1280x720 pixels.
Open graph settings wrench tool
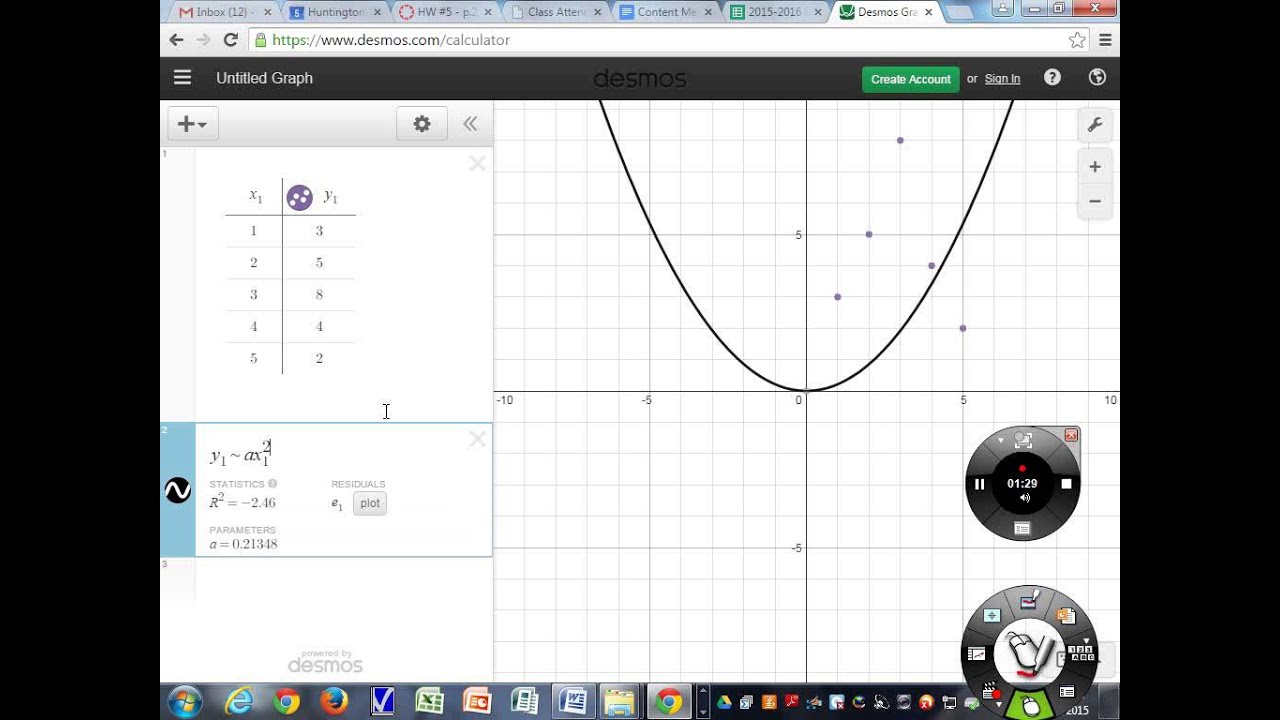click(1095, 125)
